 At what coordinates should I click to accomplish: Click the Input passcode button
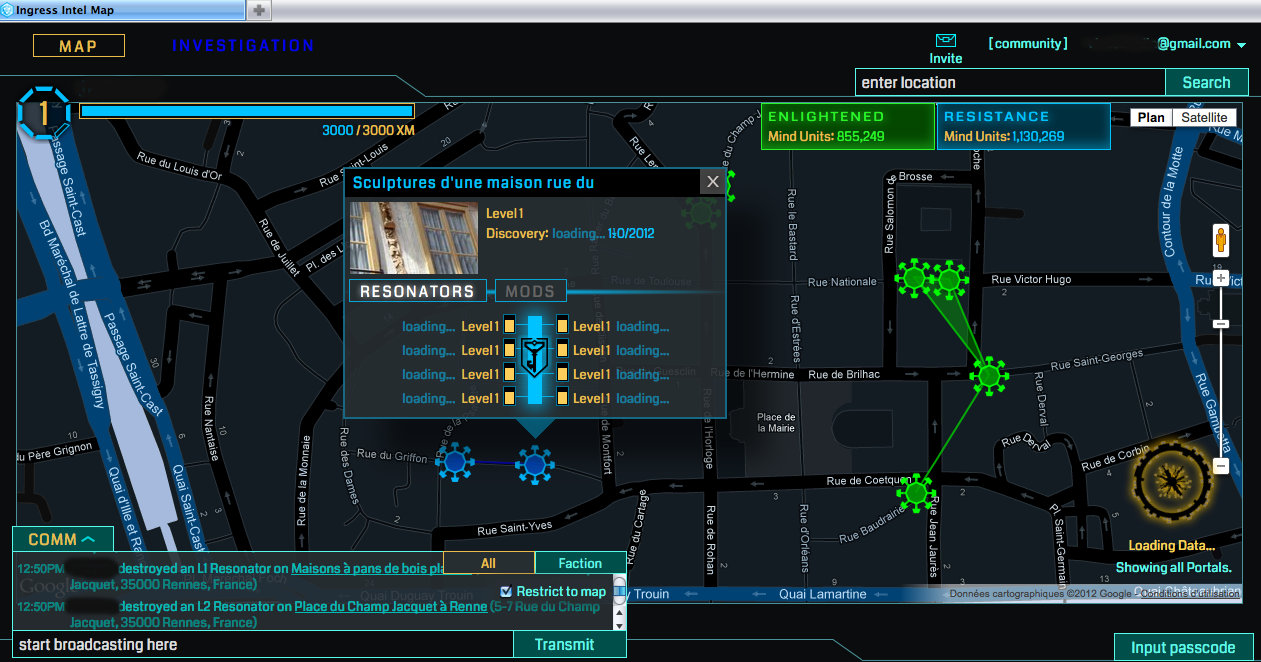tap(1181, 648)
